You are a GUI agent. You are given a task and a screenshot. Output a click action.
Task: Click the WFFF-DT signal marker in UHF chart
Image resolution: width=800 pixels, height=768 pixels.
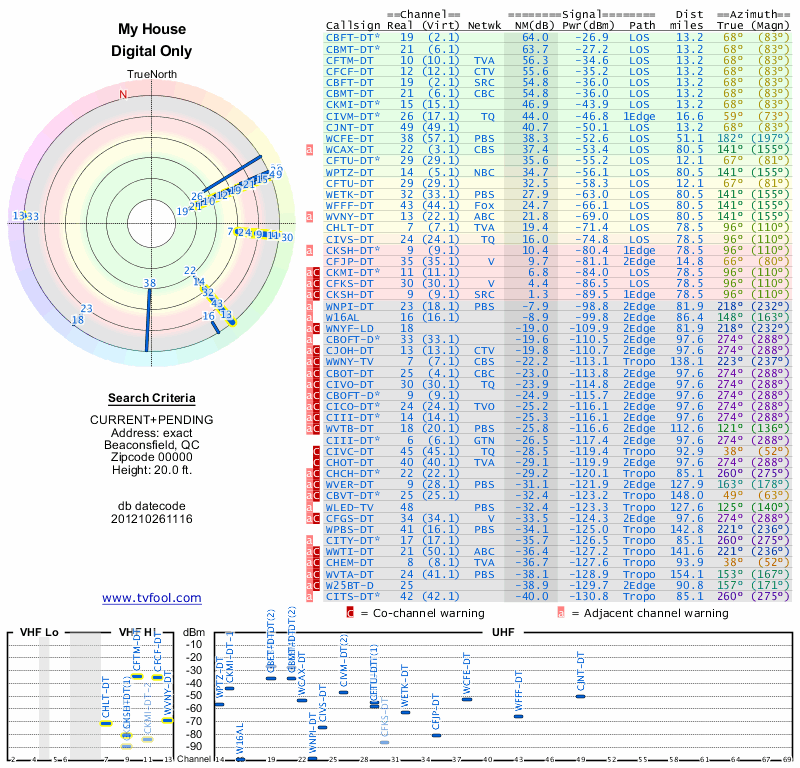[518, 716]
